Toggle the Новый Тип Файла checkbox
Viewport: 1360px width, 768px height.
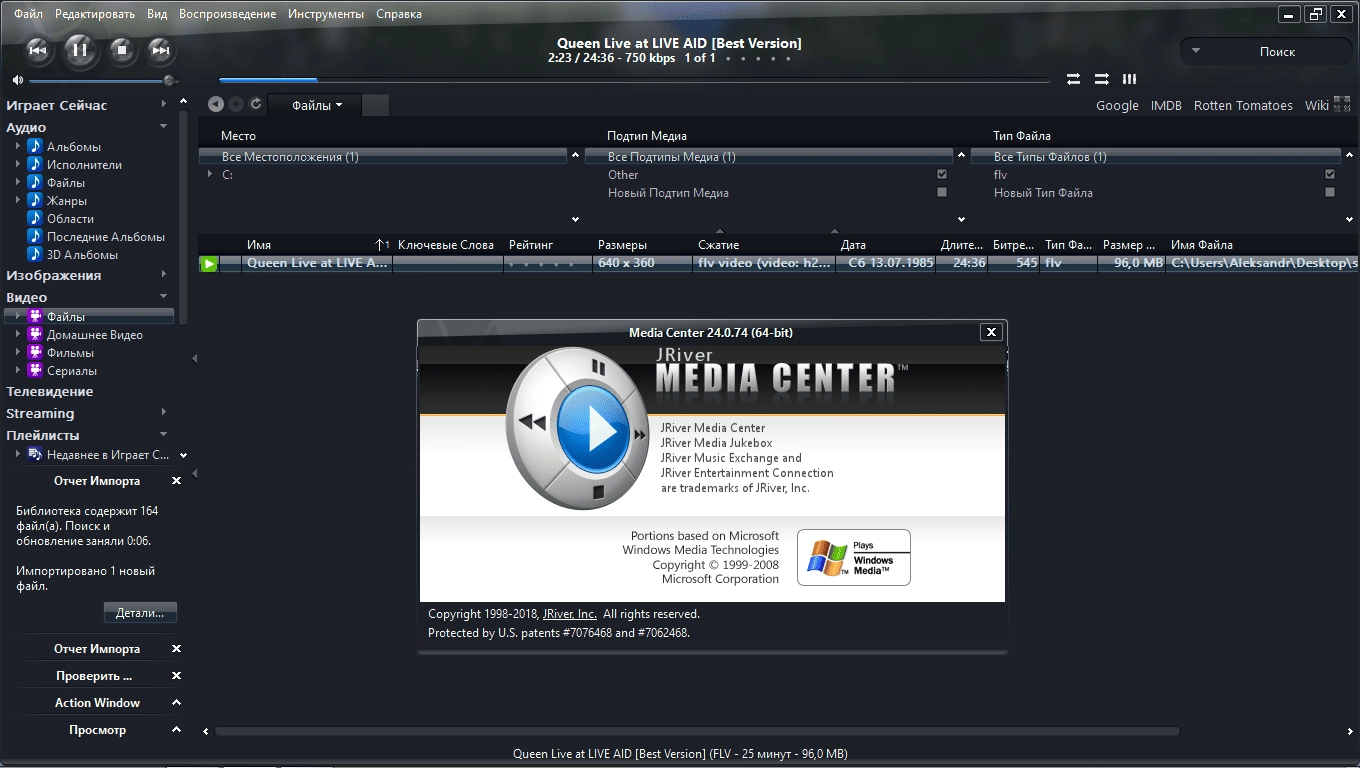(x=1330, y=192)
